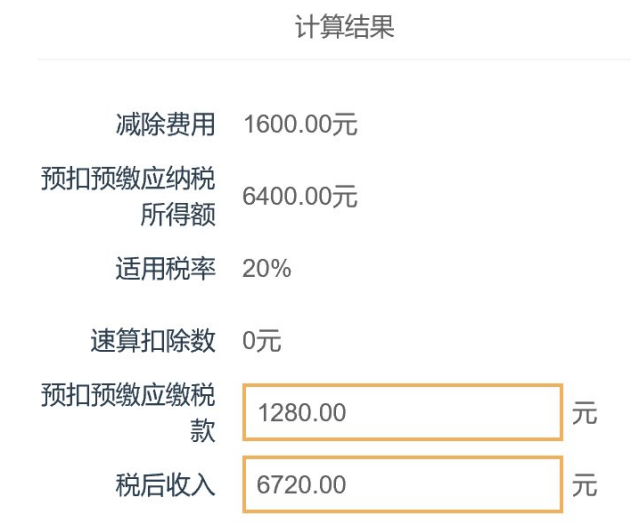The height and width of the screenshot is (525, 631).
Task: Click the 减除费用 label
Action: tap(165, 125)
